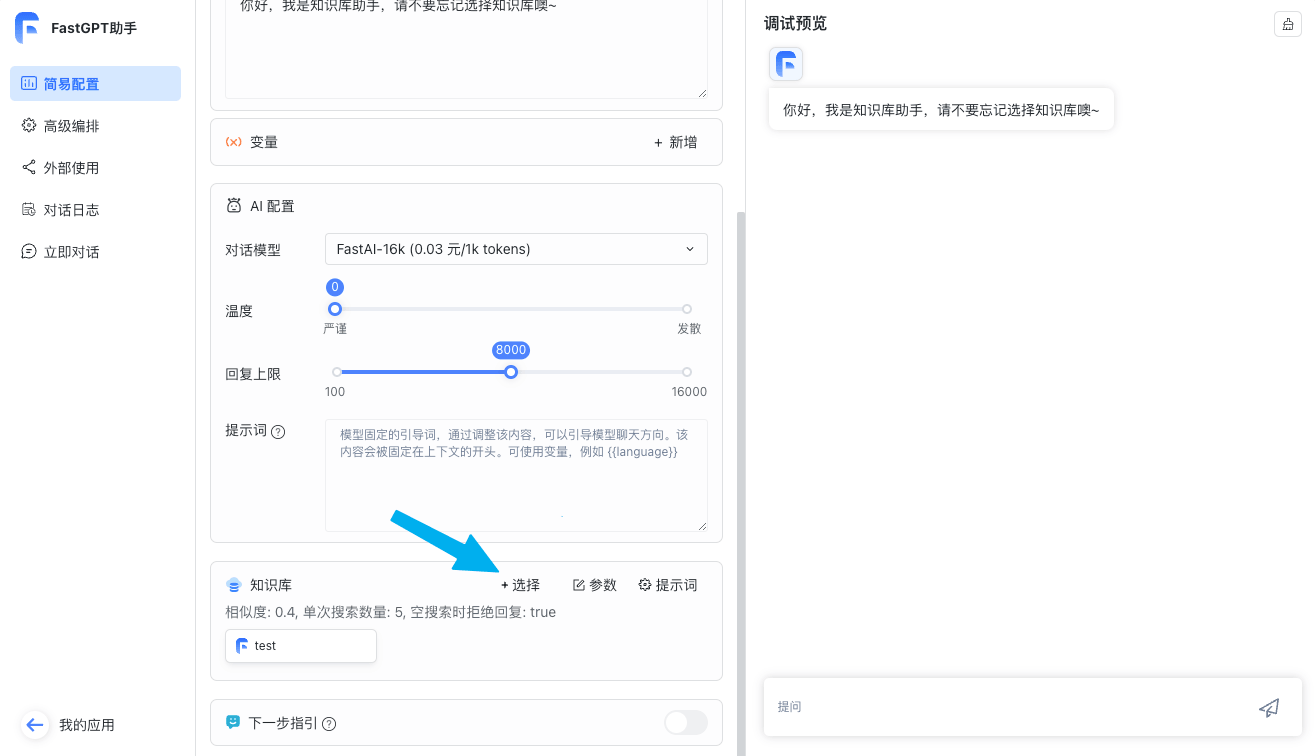Viewport: 1315px width, 756px height.
Task: Go back using the arrow beside 我的应用
Action: (35, 724)
